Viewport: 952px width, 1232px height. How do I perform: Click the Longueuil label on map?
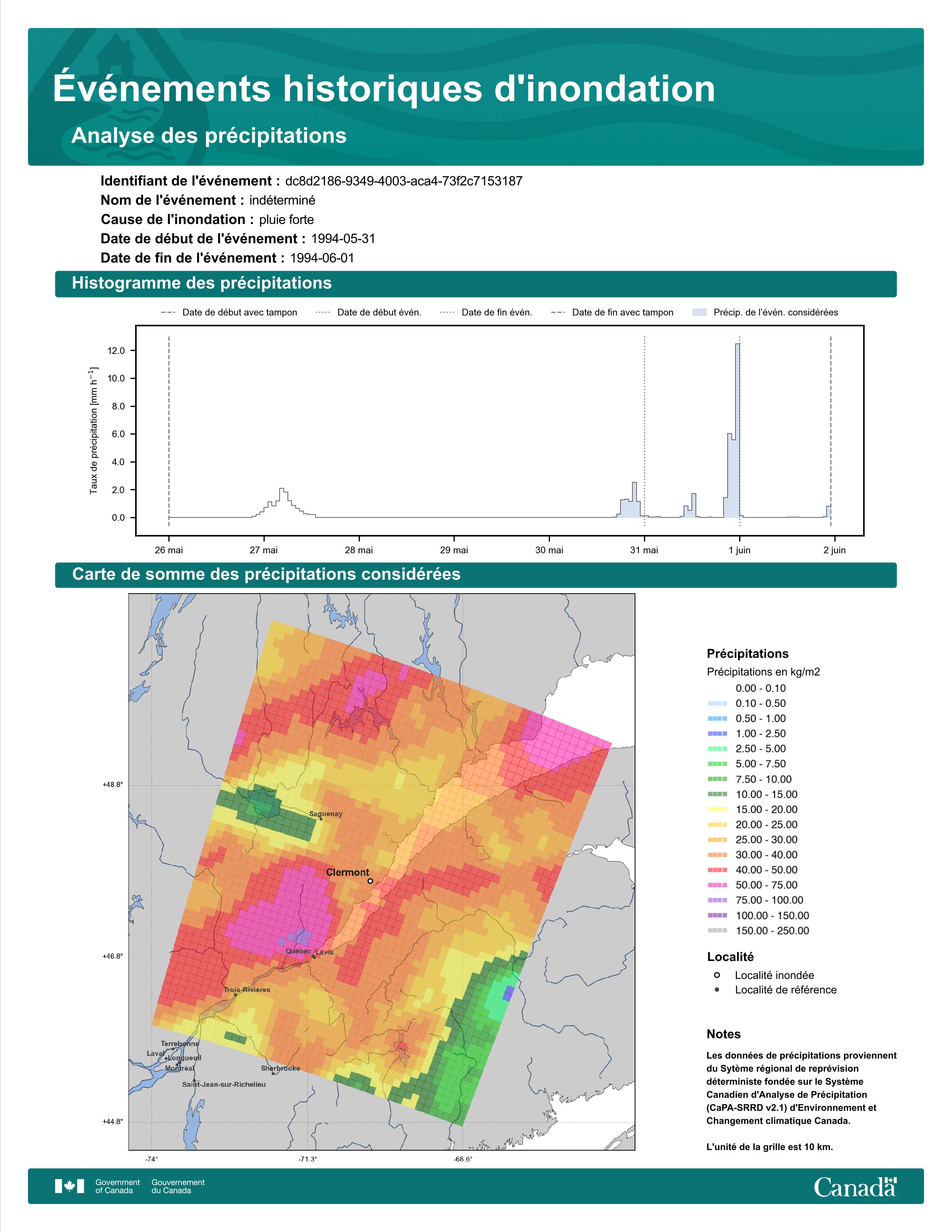point(184,1058)
